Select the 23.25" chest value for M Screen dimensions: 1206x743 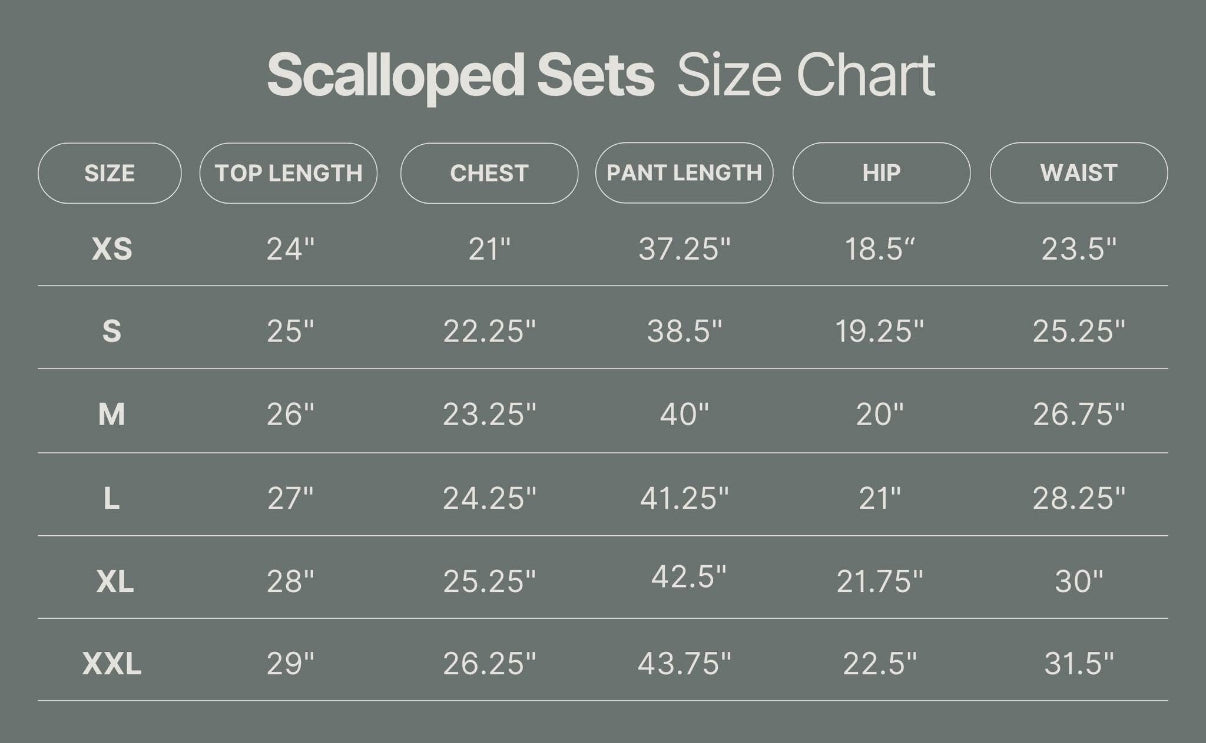pos(490,414)
